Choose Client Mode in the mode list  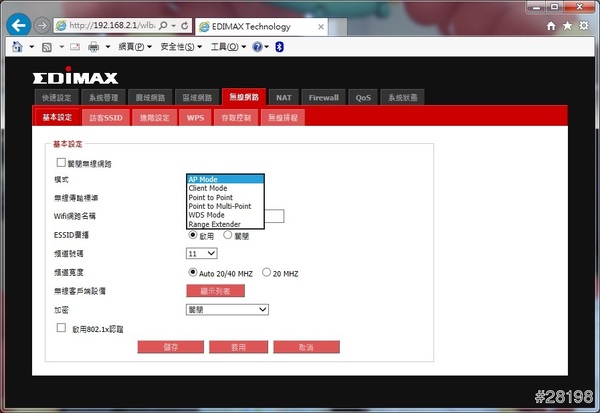pyautogui.click(x=225, y=188)
